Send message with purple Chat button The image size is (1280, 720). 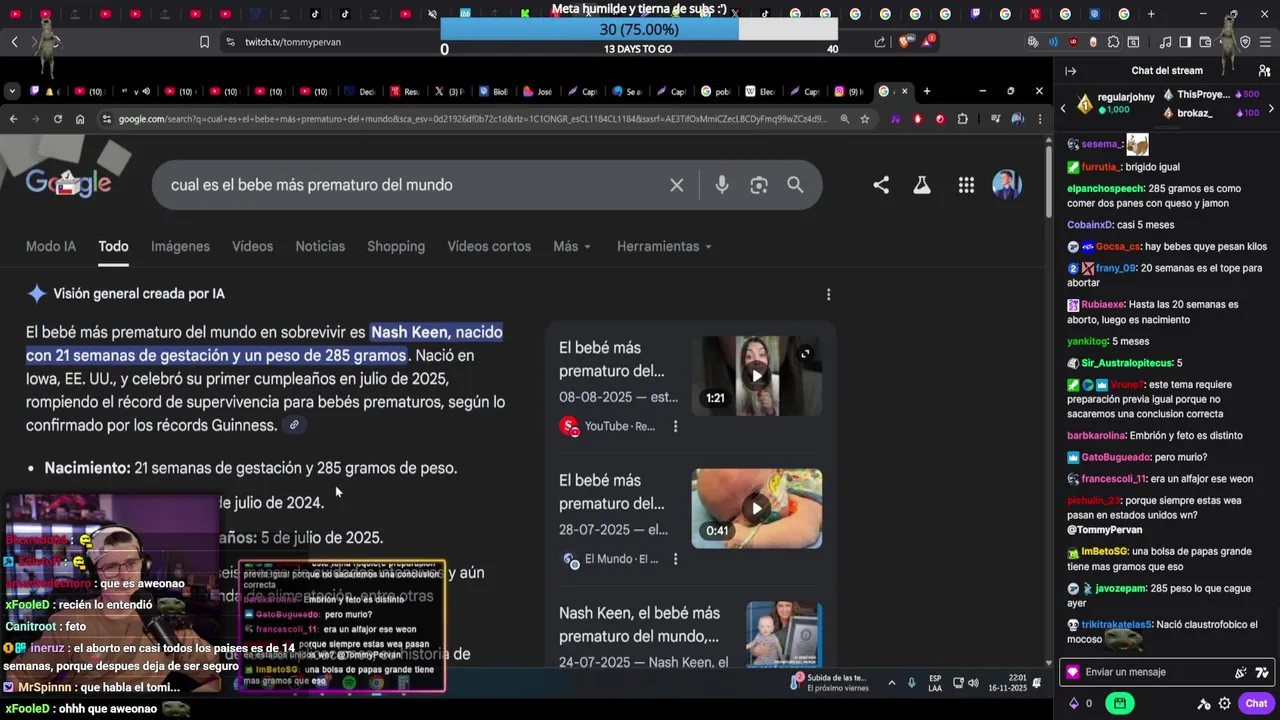pos(1256,704)
